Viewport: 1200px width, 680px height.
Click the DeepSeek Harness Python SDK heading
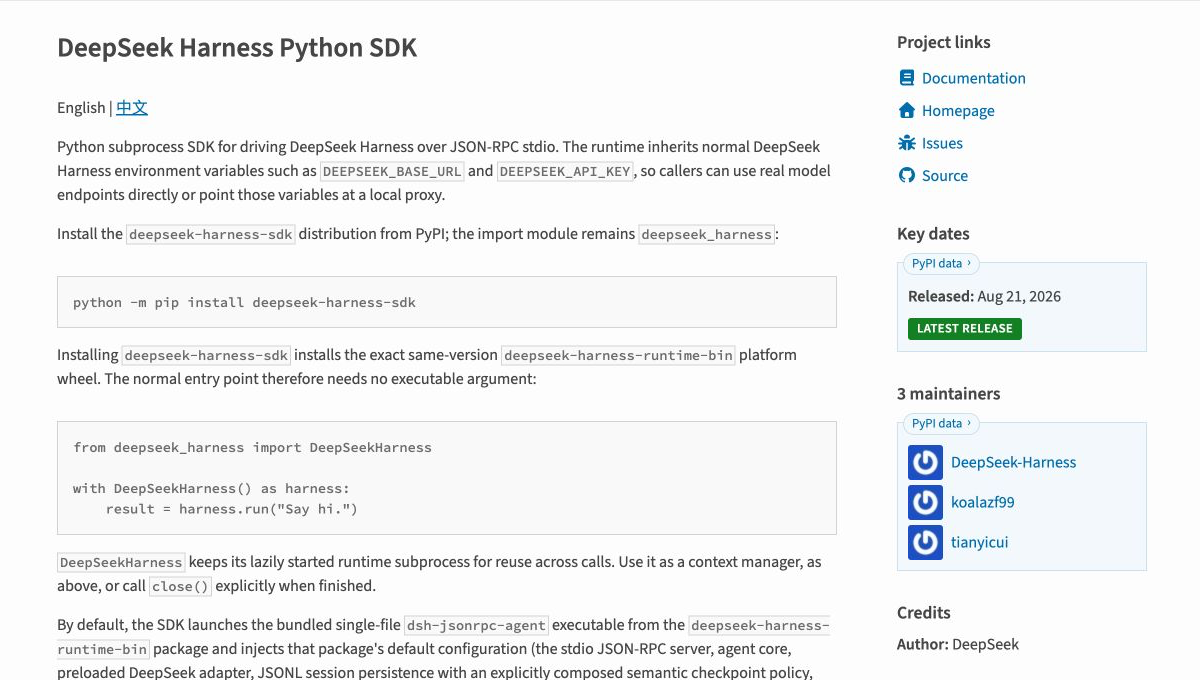click(x=237, y=48)
